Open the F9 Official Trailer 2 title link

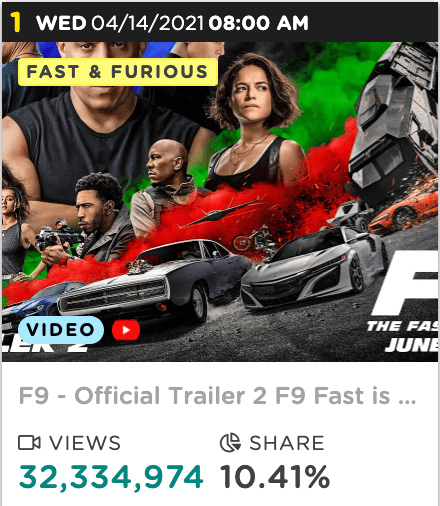coord(217,396)
